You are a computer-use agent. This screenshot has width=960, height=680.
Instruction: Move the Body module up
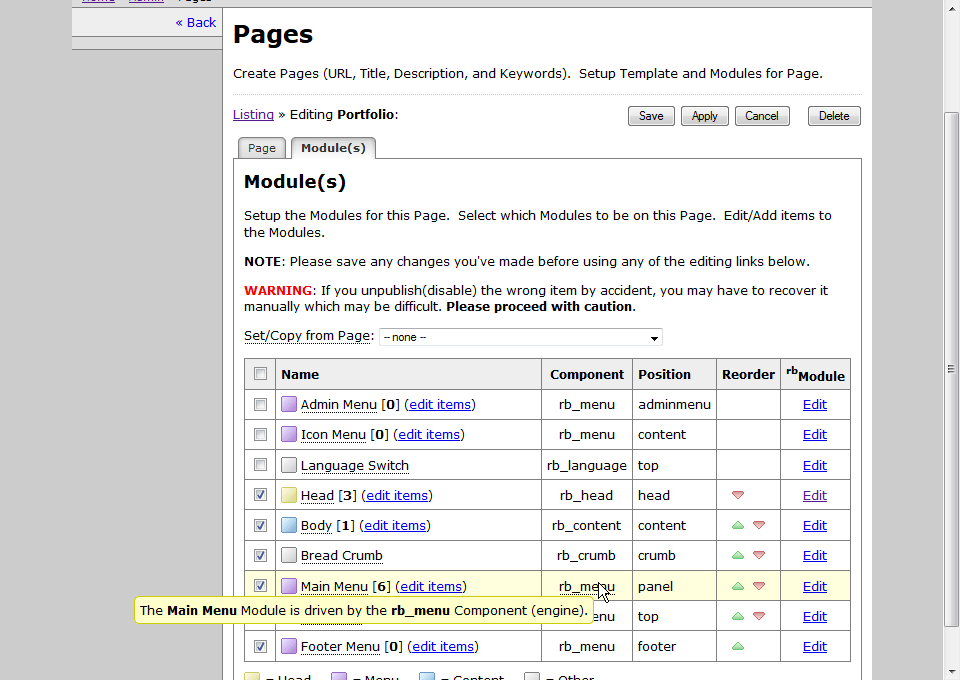(738, 525)
